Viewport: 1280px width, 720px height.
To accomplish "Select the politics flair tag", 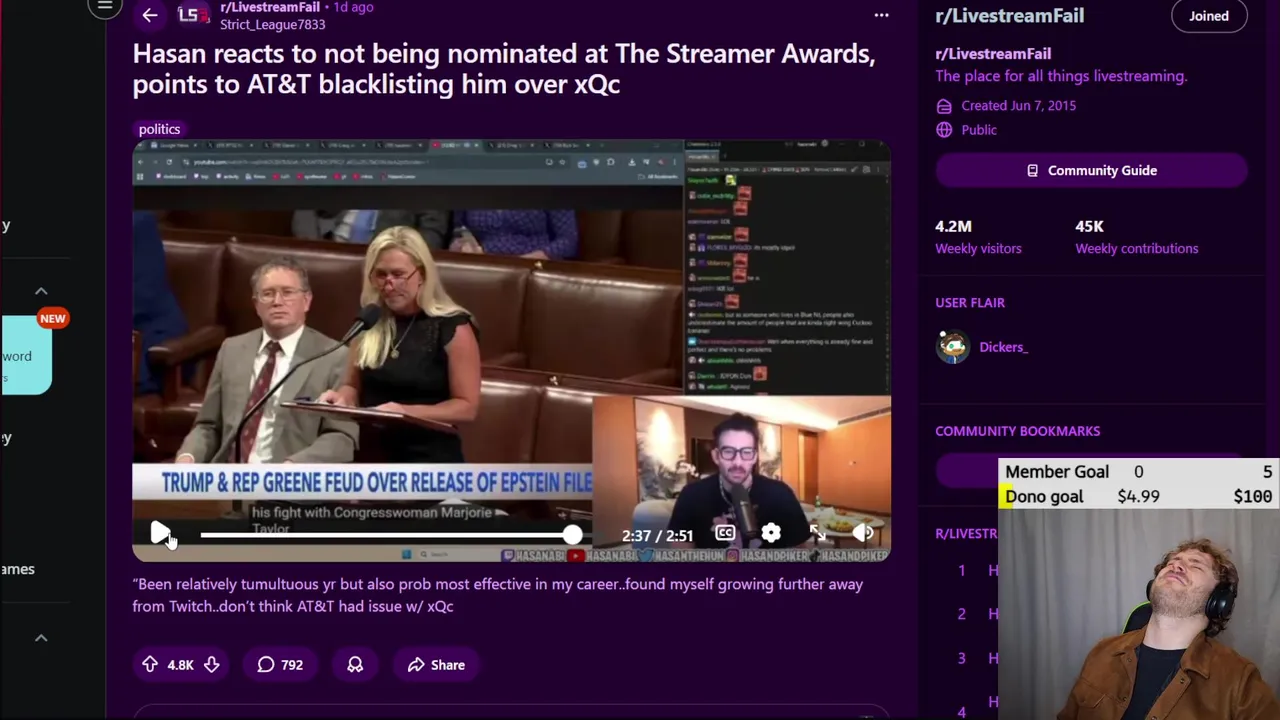I will pos(159,129).
